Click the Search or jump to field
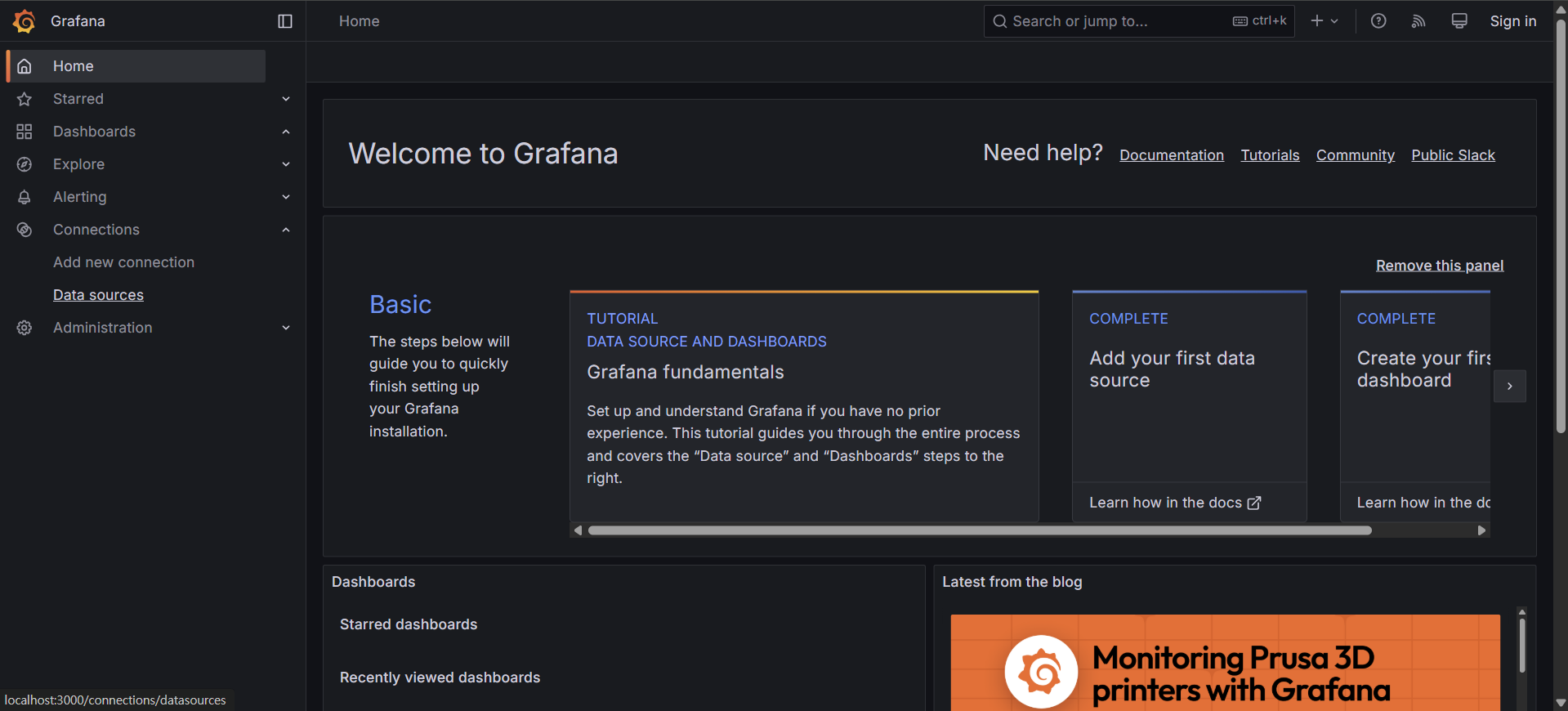Screen dimensions: 1568x711 (x=1139, y=21)
